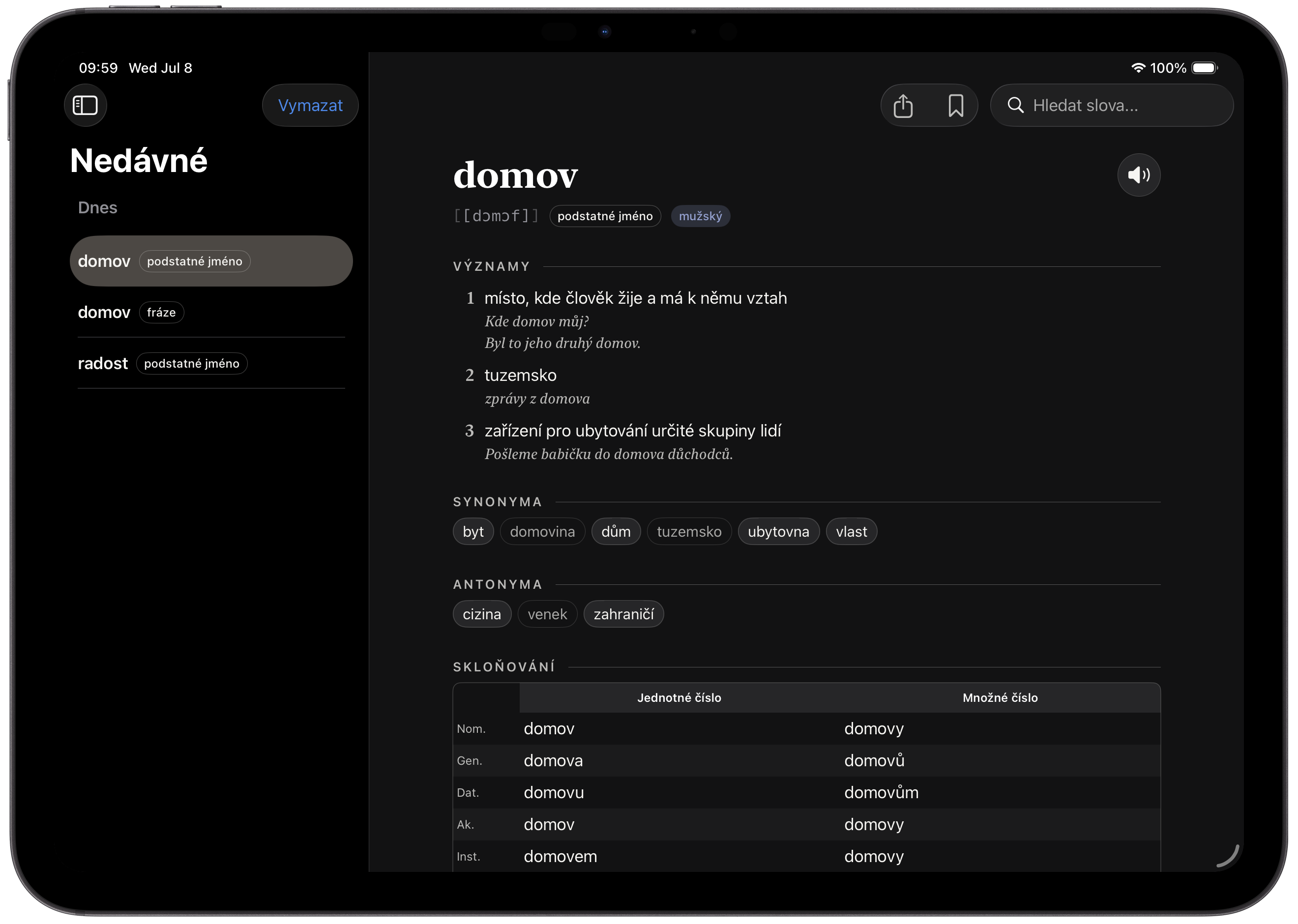The width and height of the screenshot is (1298, 924).
Task: Click the battery status icon
Action: pyautogui.click(x=1204, y=68)
